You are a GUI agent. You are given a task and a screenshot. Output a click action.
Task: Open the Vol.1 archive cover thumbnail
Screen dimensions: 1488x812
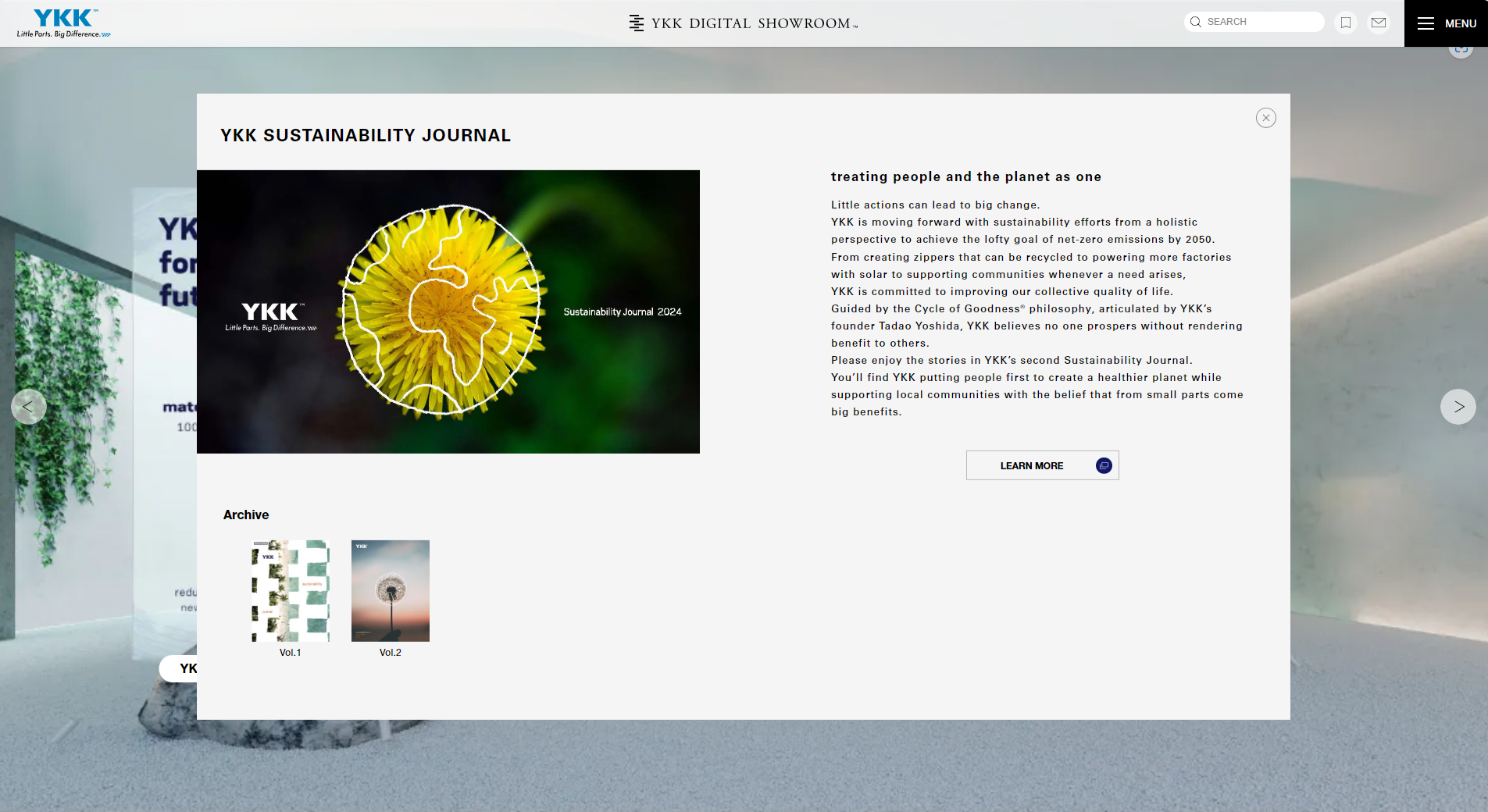[x=291, y=591]
